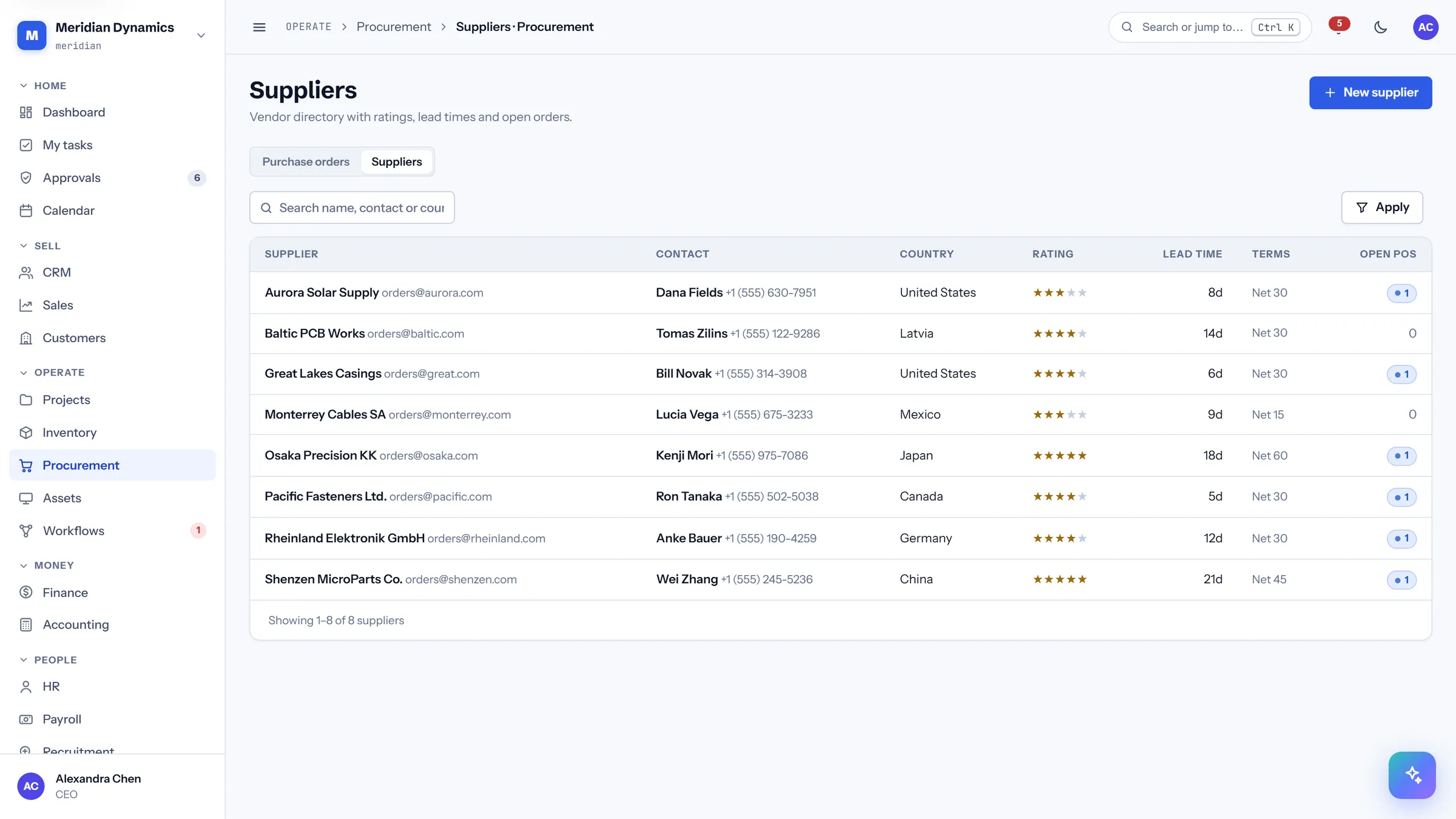The image size is (1456, 819).
Task: Click the Approvals shield icon
Action: point(25,178)
